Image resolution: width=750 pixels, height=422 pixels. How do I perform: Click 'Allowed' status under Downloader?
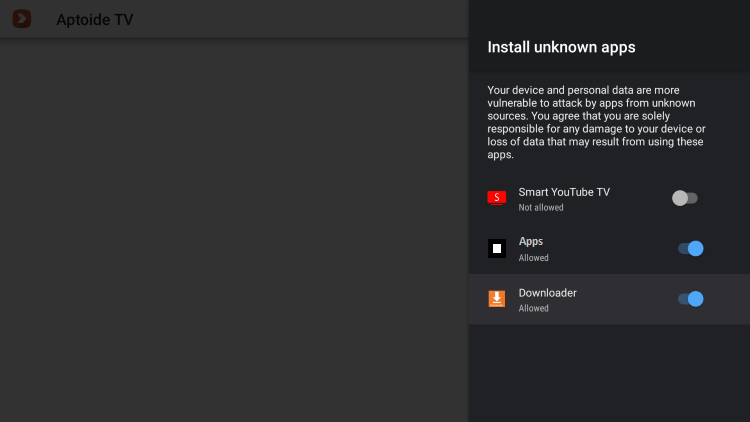click(533, 309)
